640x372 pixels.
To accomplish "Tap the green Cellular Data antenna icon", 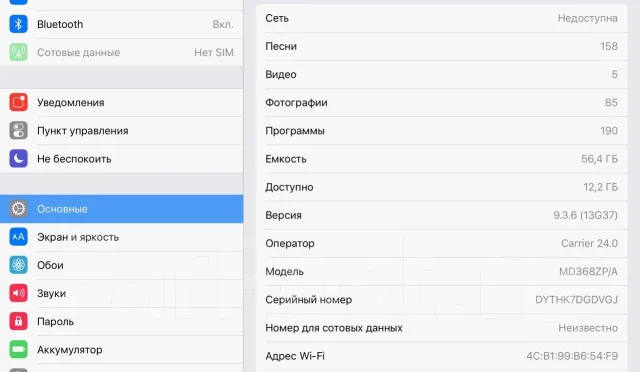I will tap(18, 52).
